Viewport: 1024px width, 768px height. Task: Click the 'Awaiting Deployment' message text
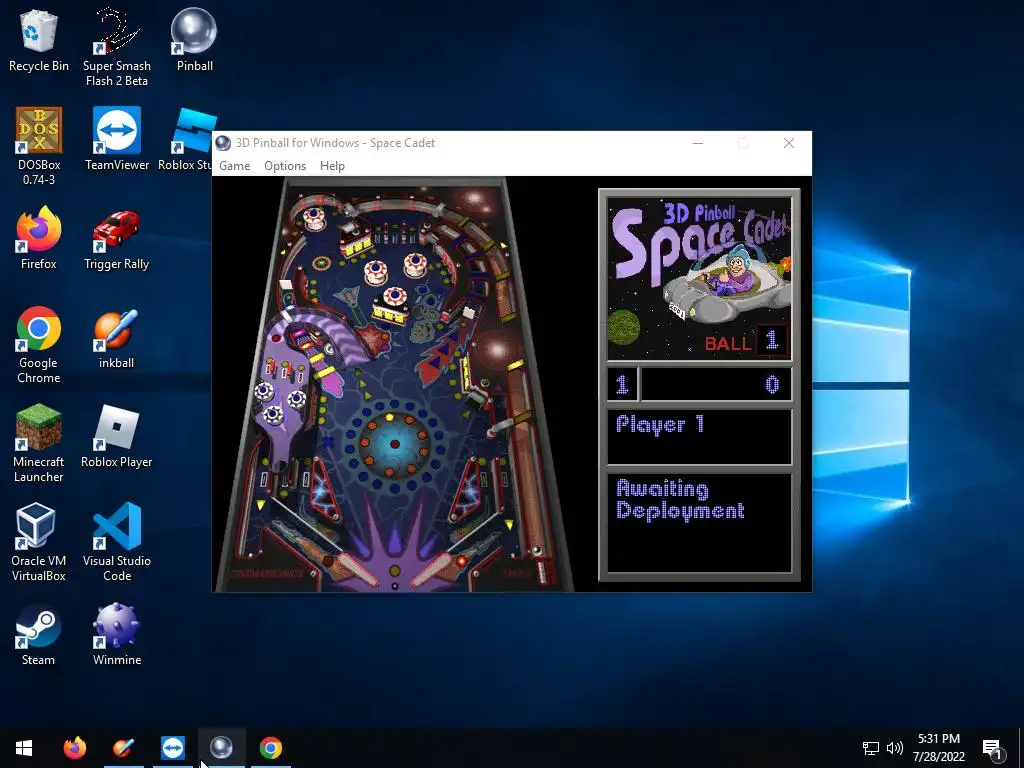pos(680,500)
